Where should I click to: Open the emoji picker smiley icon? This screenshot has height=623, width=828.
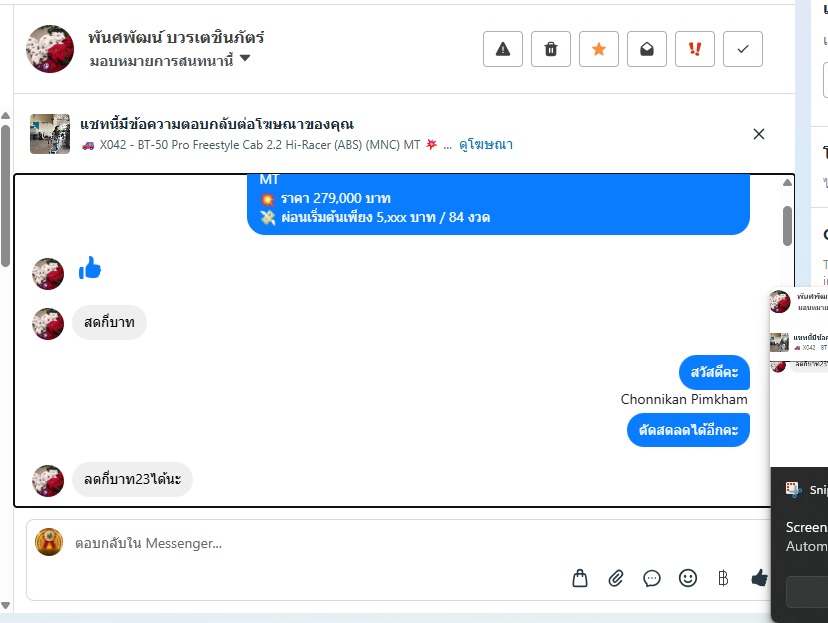(x=688, y=578)
